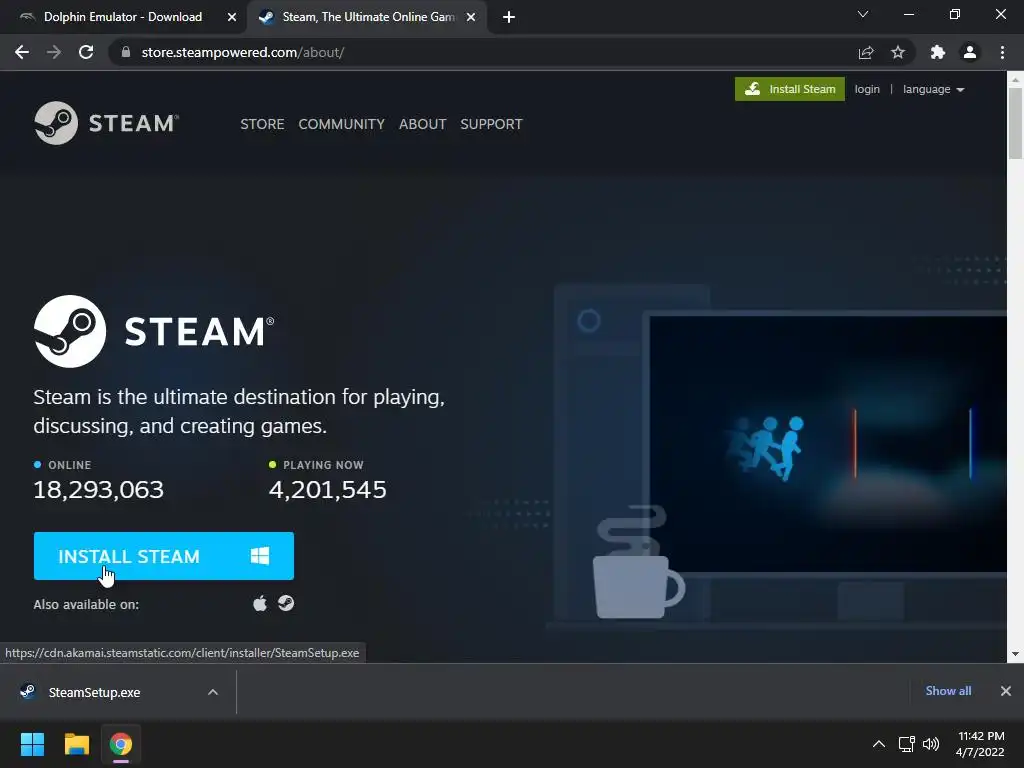The width and height of the screenshot is (1024, 768).
Task: Open the SteamSetup.exe download item
Action: (95, 692)
